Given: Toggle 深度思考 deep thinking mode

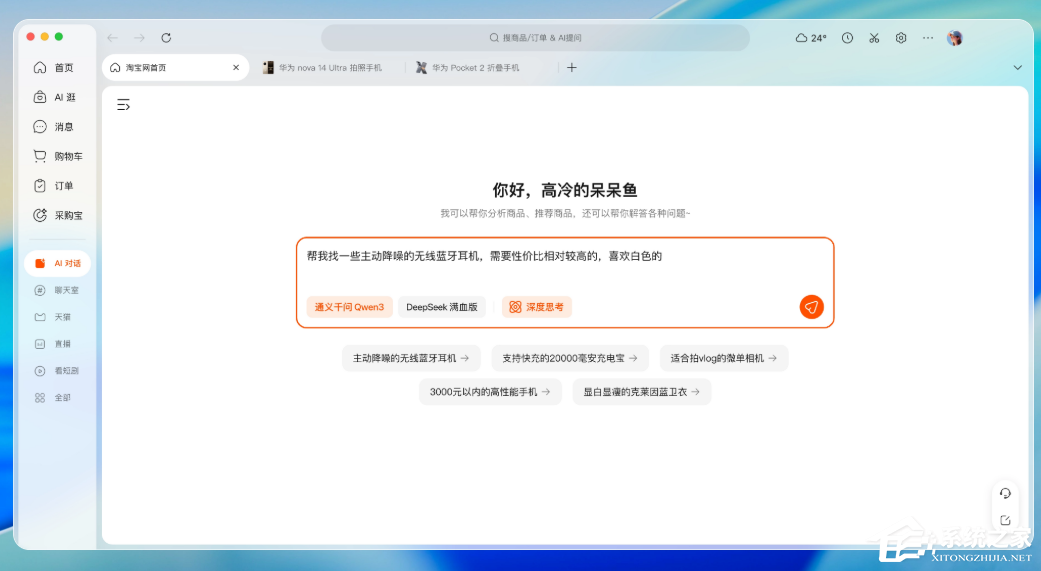Looking at the screenshot, I should (x=536, y=307).
